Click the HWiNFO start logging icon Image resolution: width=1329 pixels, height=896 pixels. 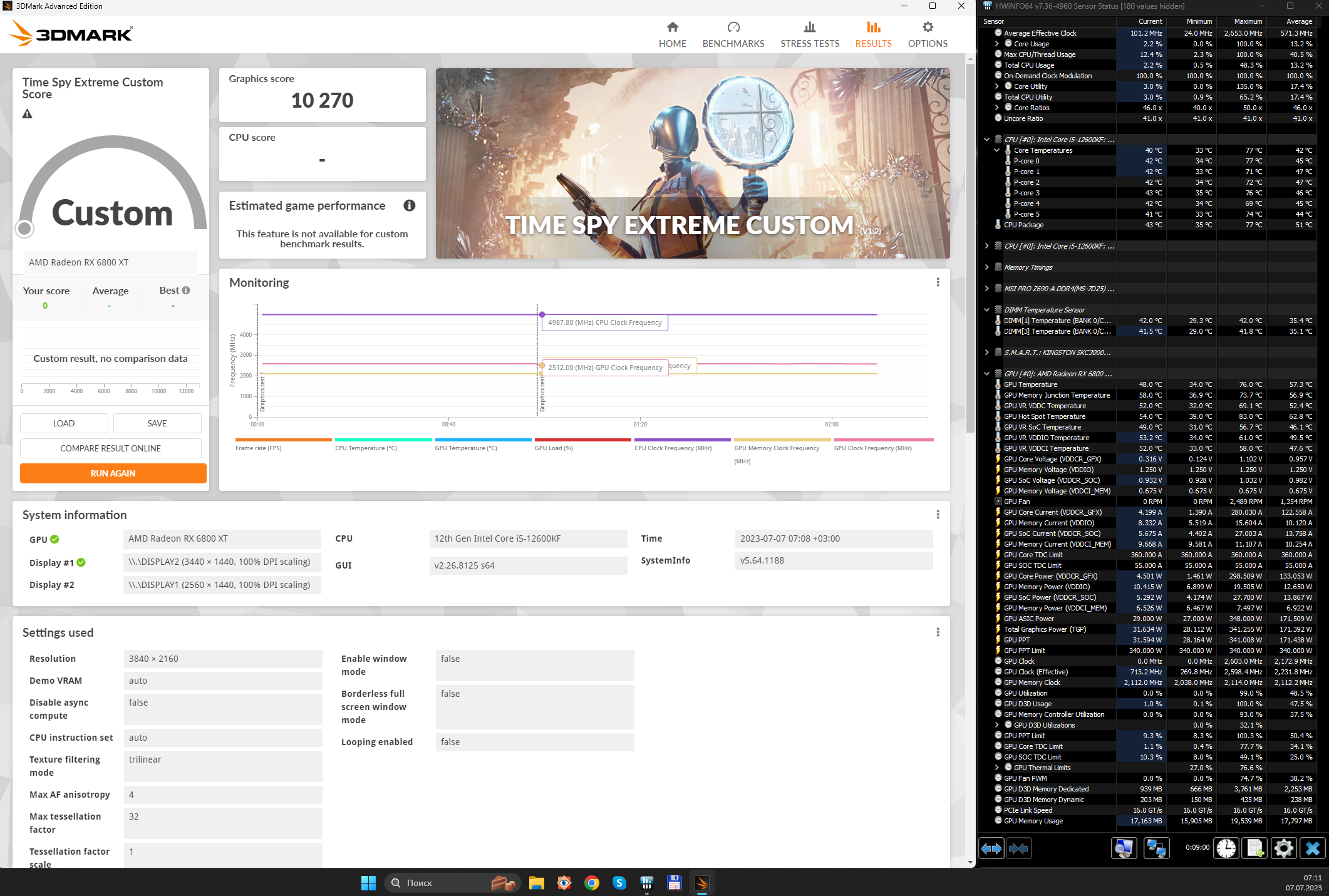click(x=1255, y=848)
